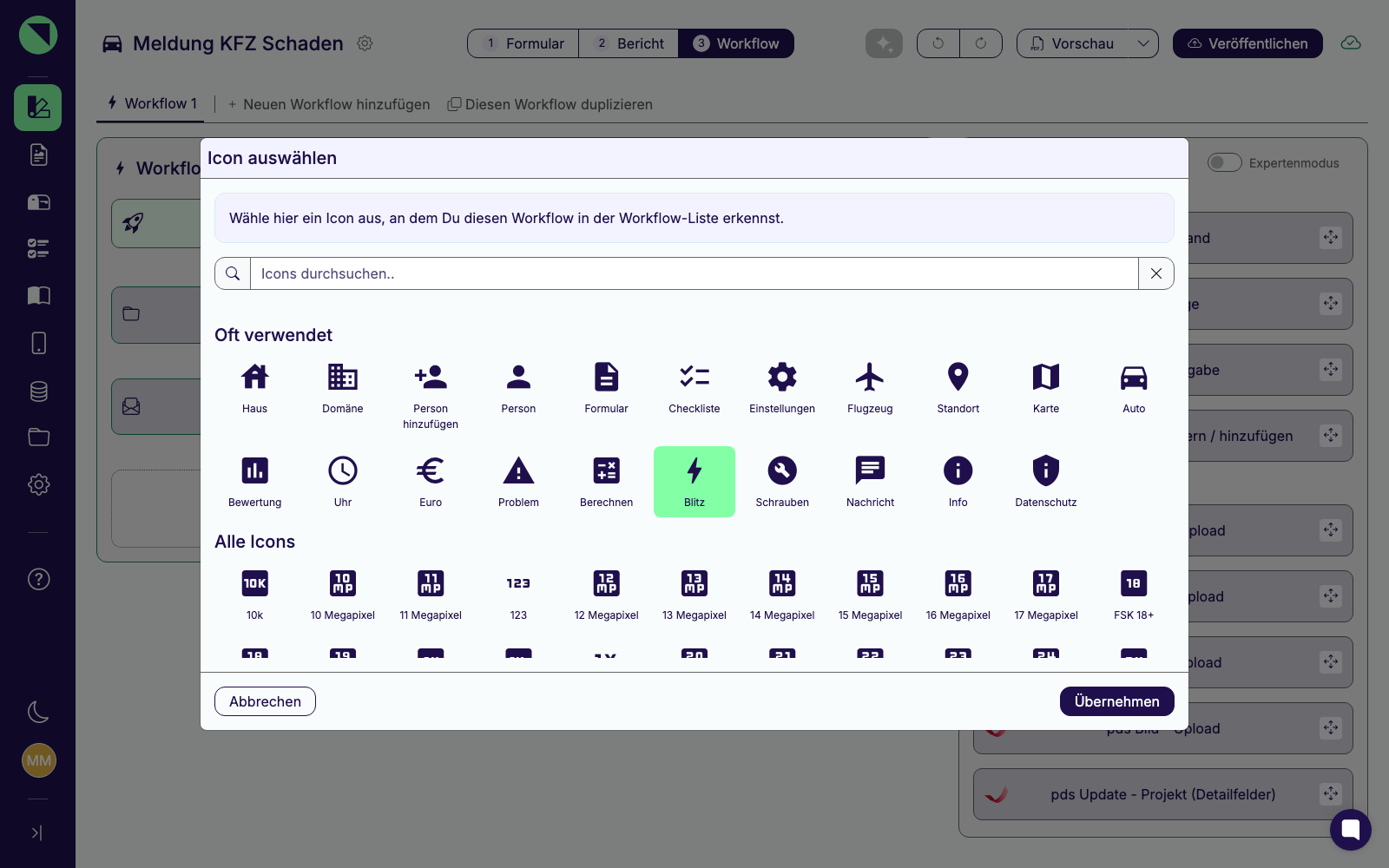This screenshot has height=868, width=1389.
Task: Pick the Standort pin icon
Action: click(958, 387)
